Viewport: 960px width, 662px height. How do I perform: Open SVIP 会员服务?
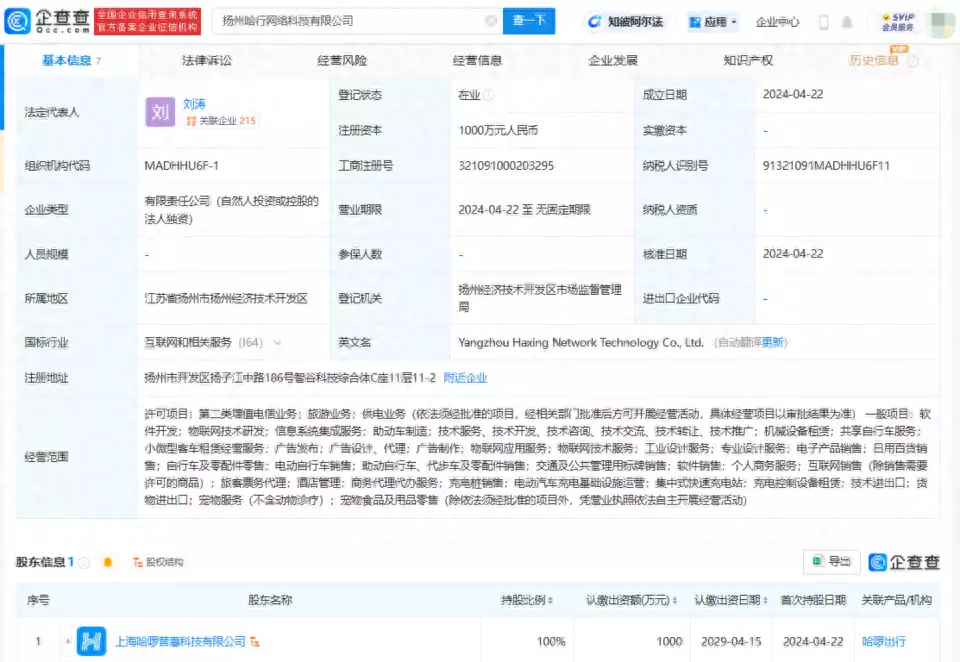[898, 22]
